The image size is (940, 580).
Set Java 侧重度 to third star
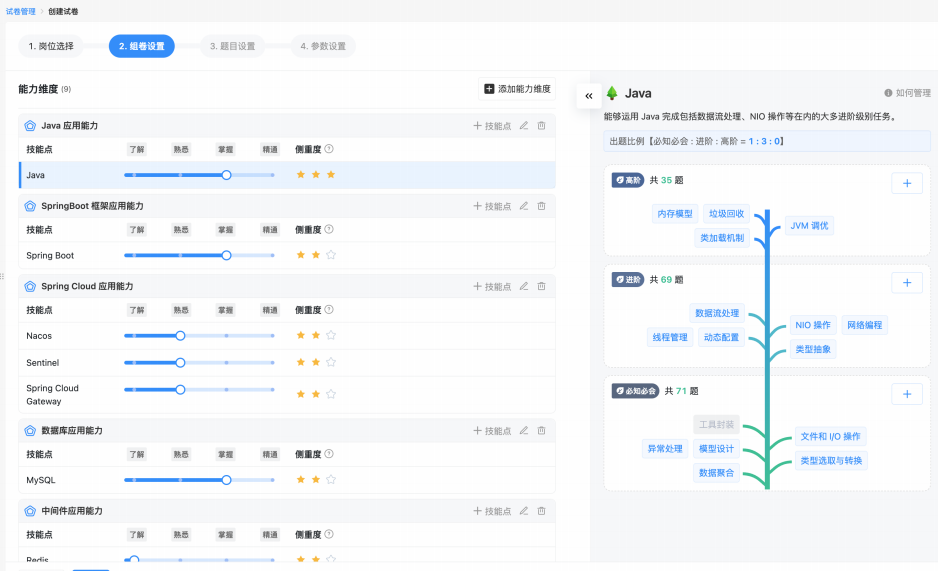pos(331,175)
